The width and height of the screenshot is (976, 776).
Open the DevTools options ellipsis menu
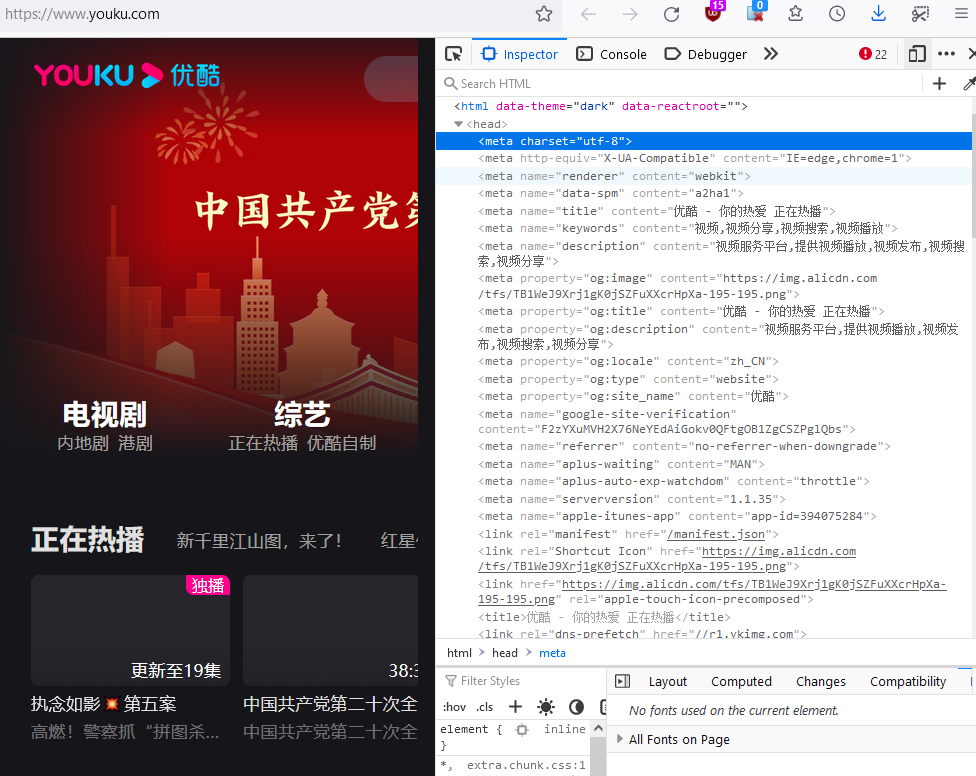(x=946, y=54)
